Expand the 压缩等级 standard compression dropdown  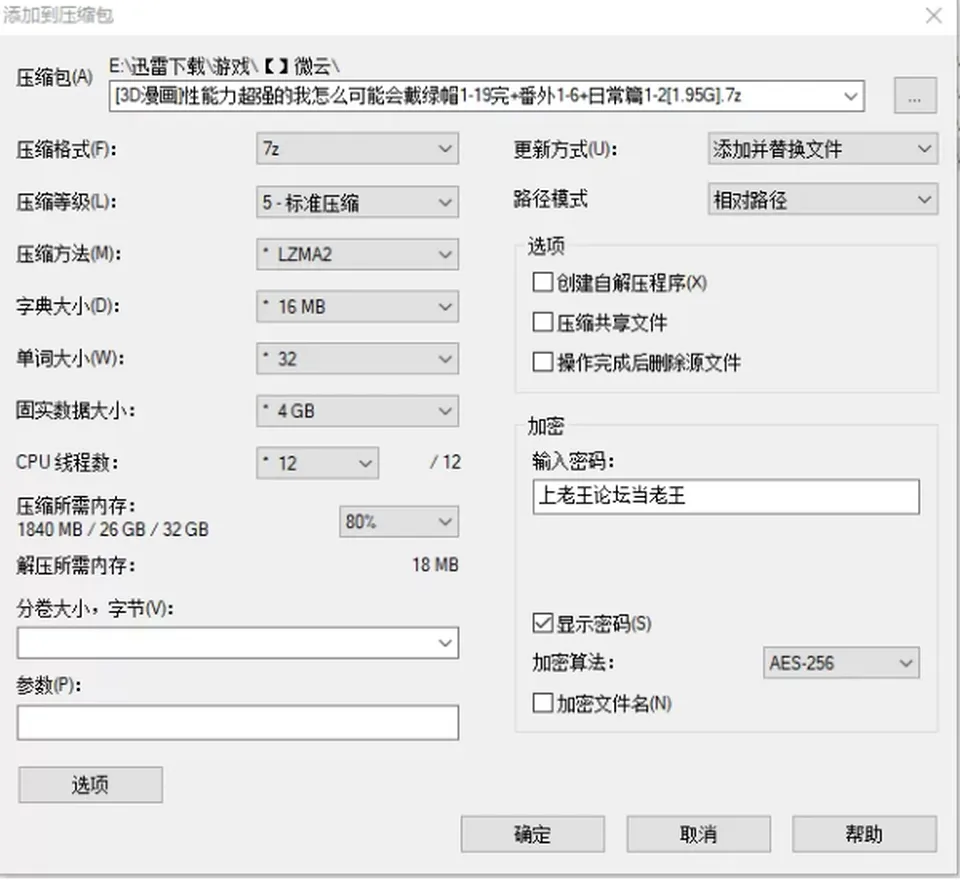[x=358, y=202]
